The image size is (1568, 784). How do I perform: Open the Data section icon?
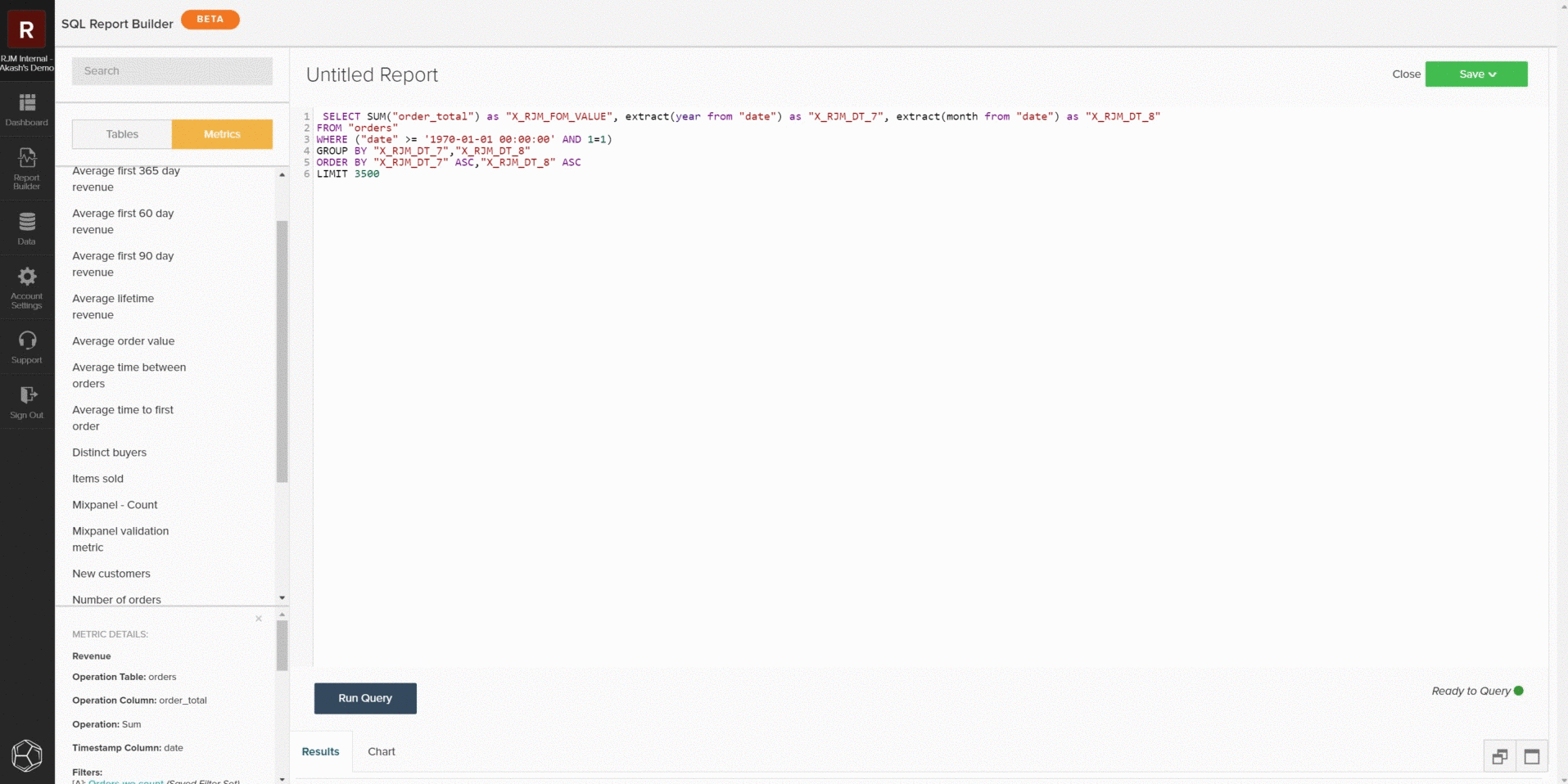point(26,228)
